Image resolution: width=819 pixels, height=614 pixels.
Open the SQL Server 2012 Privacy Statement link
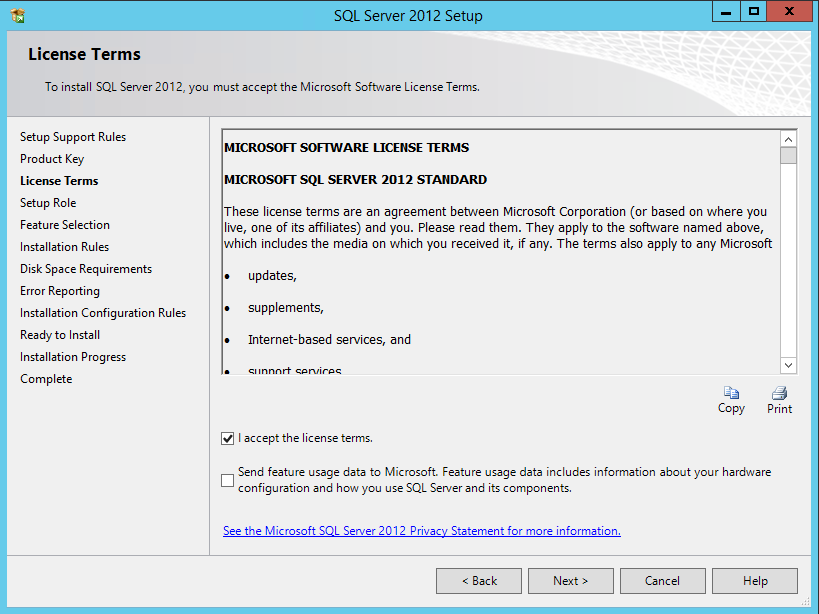(422, 531)
